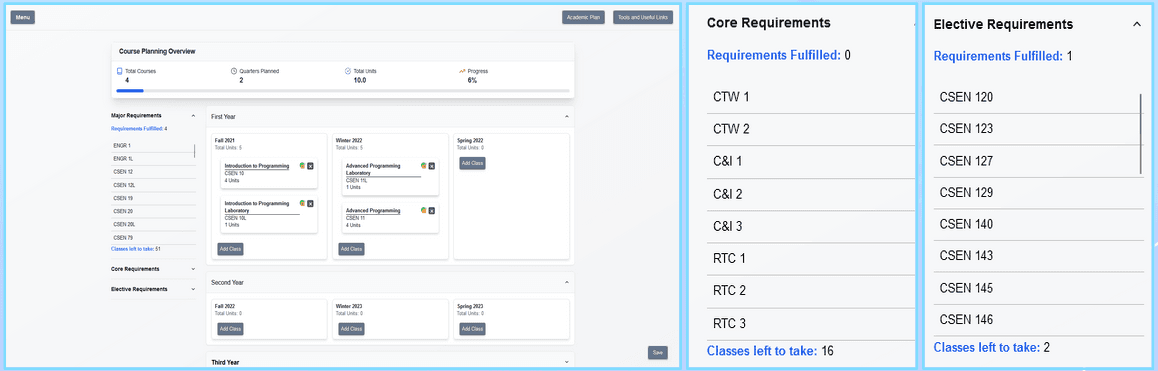Click the Elective Requirements list scrollbar
This screenshot has height=371, width=1158.
(1141, 135)
